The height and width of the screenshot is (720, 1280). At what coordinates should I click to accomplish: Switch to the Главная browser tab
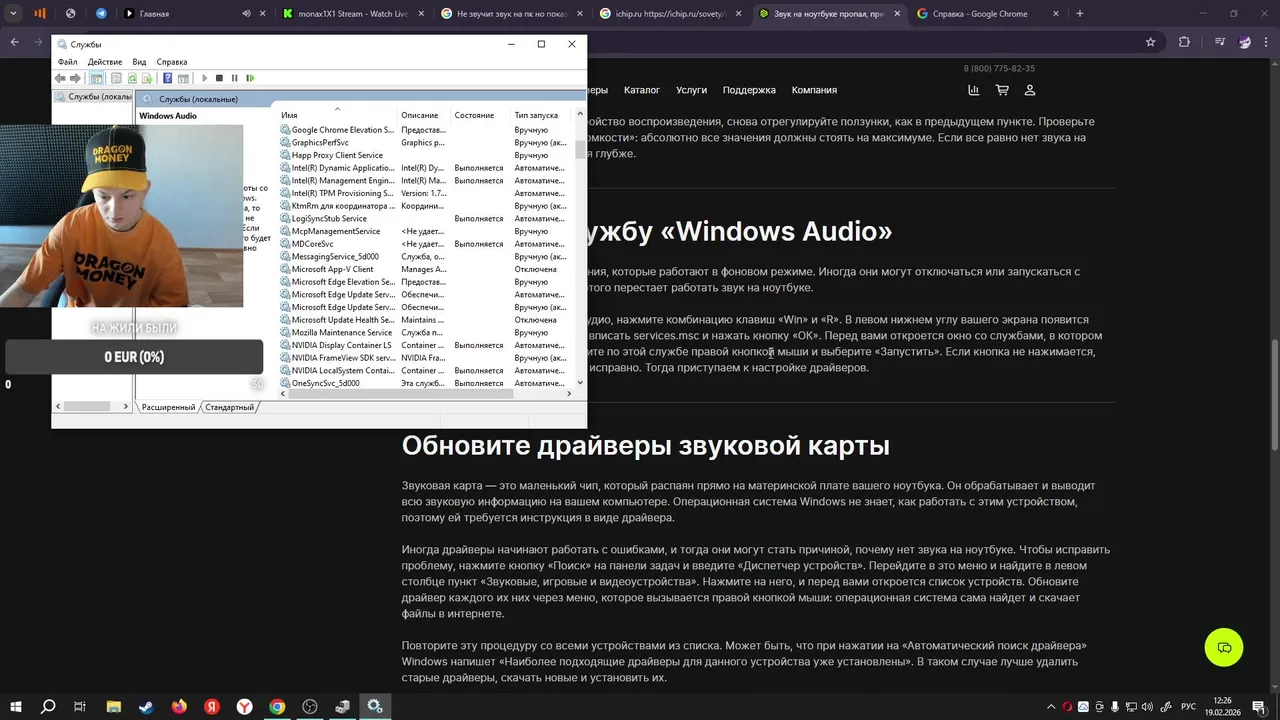pyautogui.click(x=192, y=14)
